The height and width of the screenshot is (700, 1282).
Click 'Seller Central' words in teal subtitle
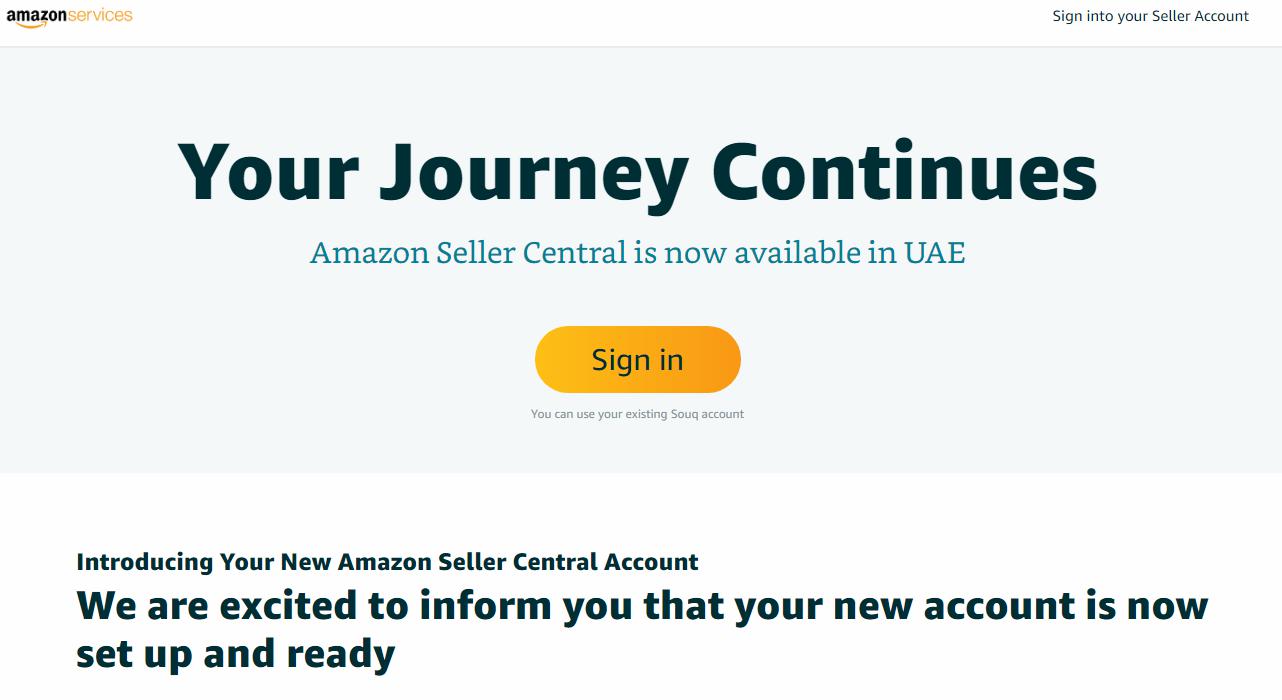tap(532, 253)
